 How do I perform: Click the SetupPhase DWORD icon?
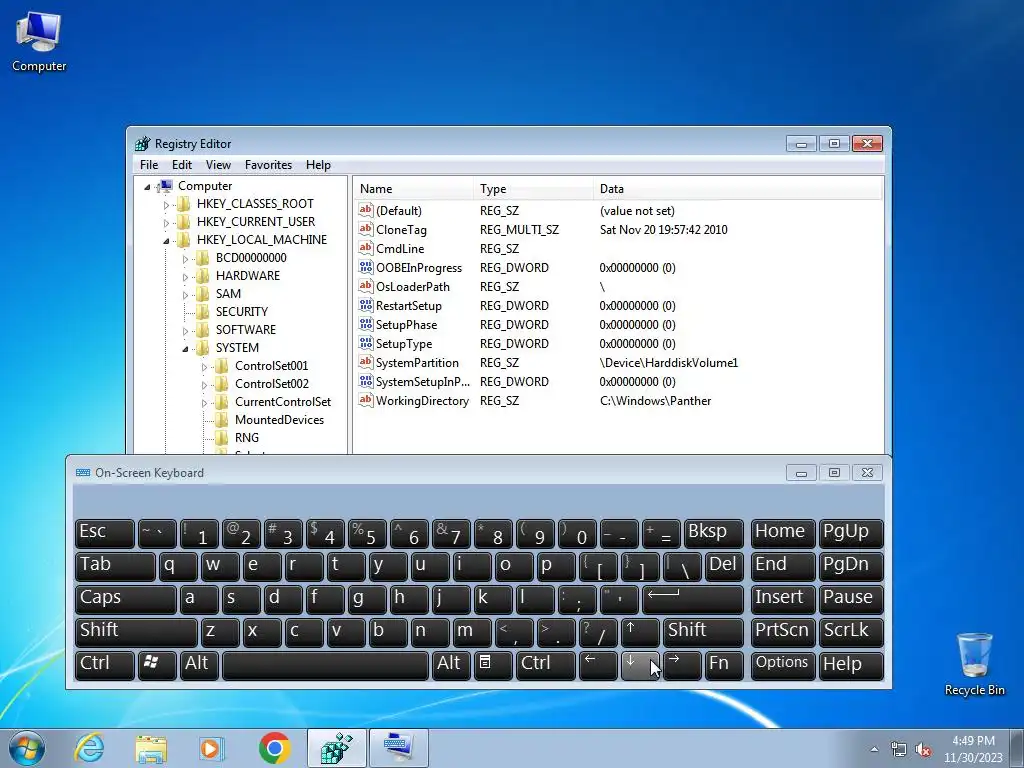coord(365,324)
